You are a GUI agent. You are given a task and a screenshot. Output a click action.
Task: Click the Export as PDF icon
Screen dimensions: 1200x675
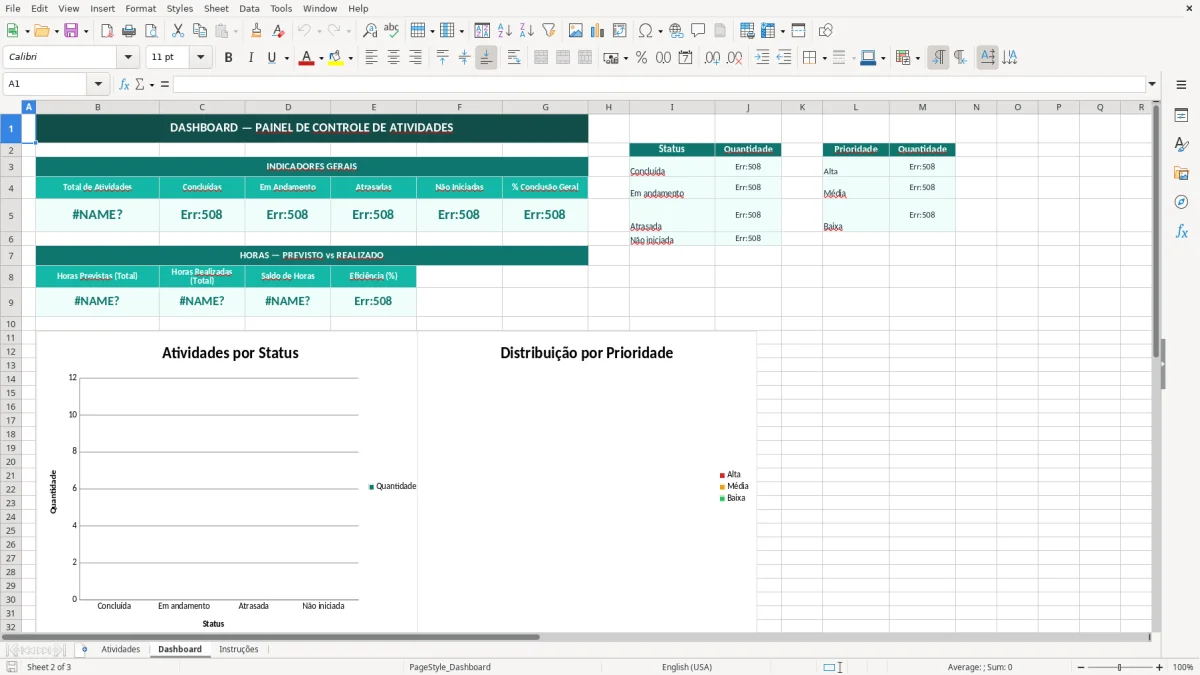tap(107, 31)
